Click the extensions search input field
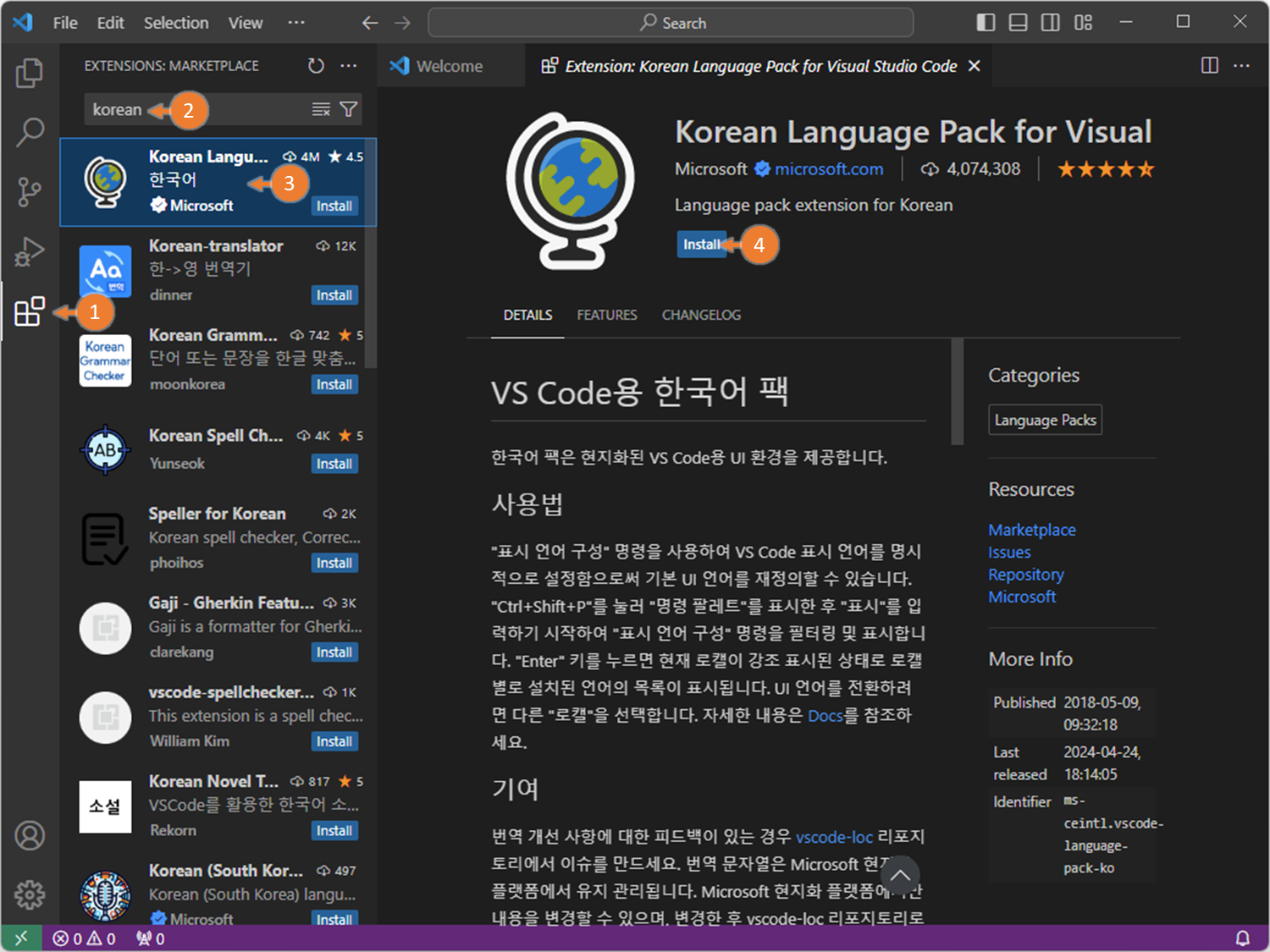1270x952 pixels. point(223,109)
